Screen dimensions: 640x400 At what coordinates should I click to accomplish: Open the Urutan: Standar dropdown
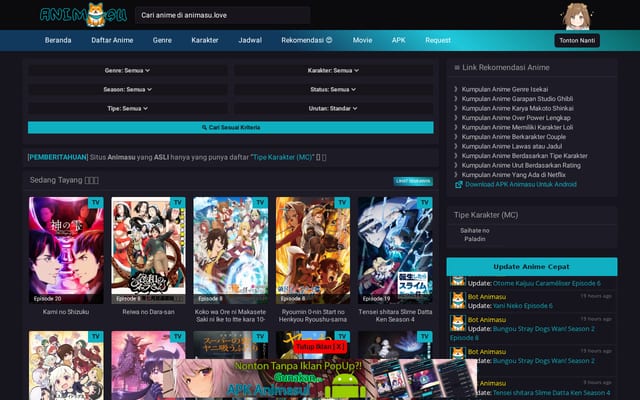[x=333, y=109]
